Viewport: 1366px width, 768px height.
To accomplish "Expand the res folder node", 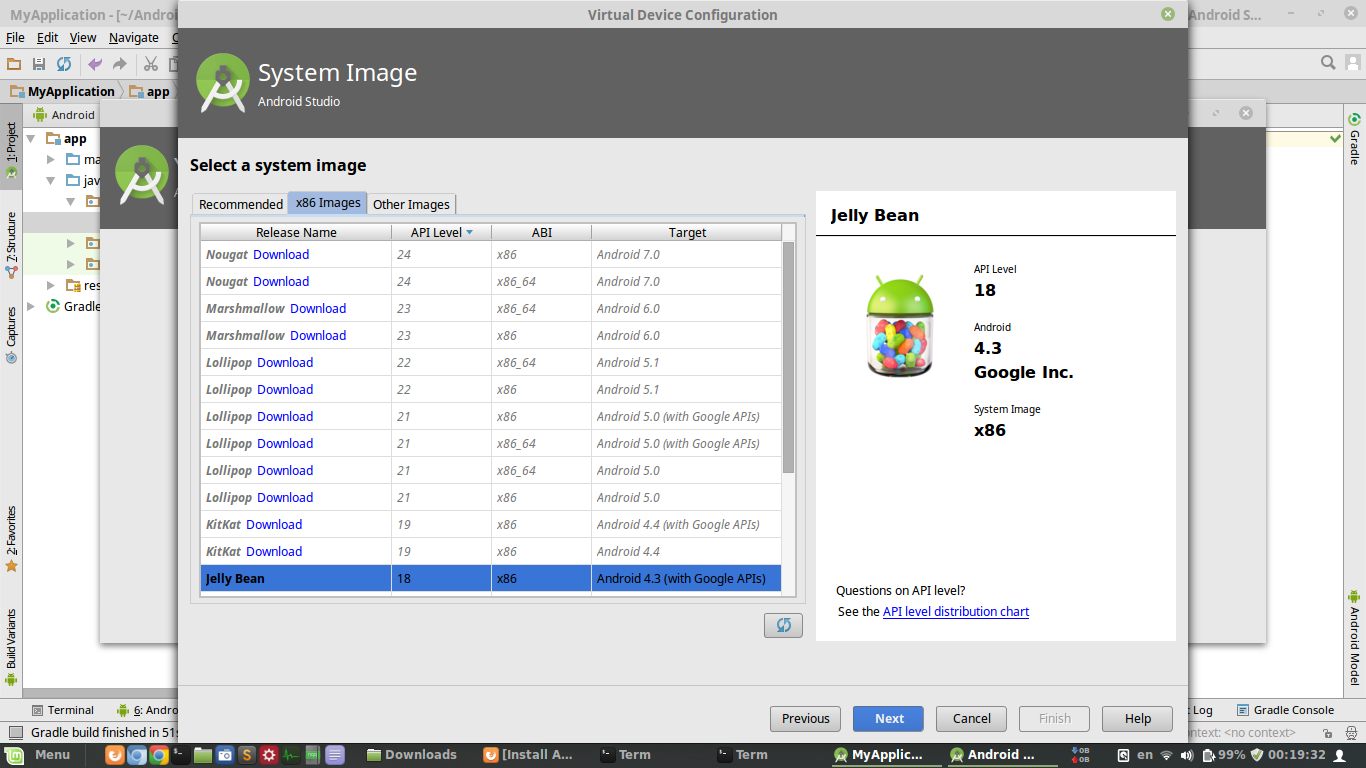I will 52,285.
